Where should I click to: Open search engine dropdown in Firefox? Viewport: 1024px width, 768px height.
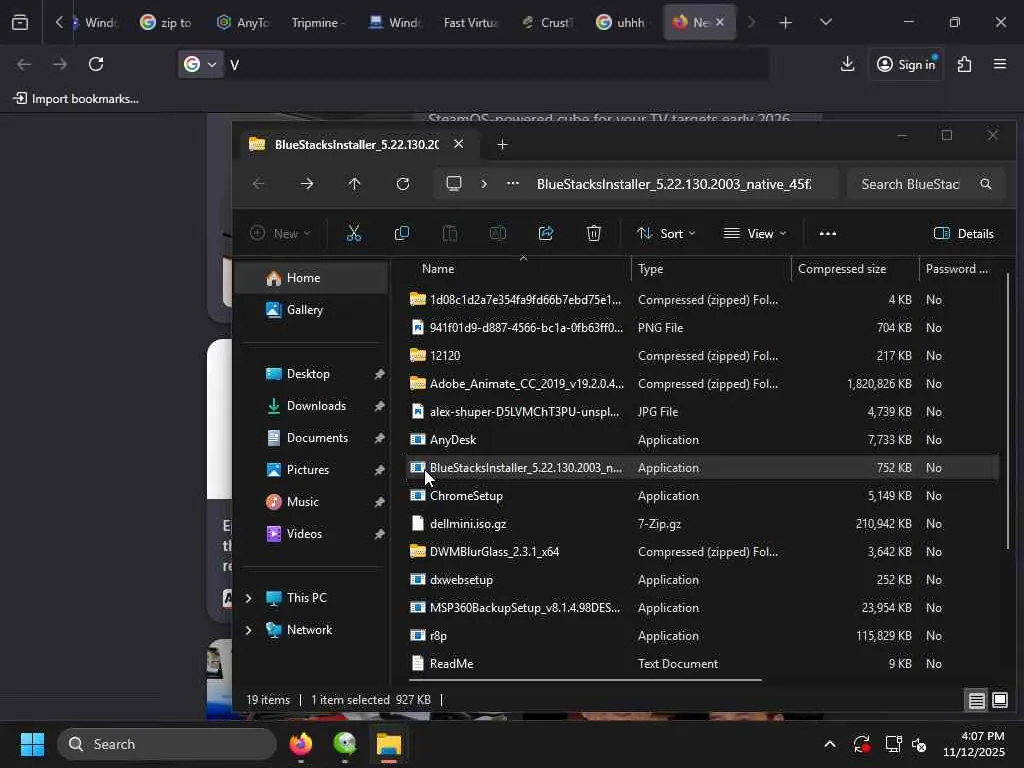pos(200,64)
